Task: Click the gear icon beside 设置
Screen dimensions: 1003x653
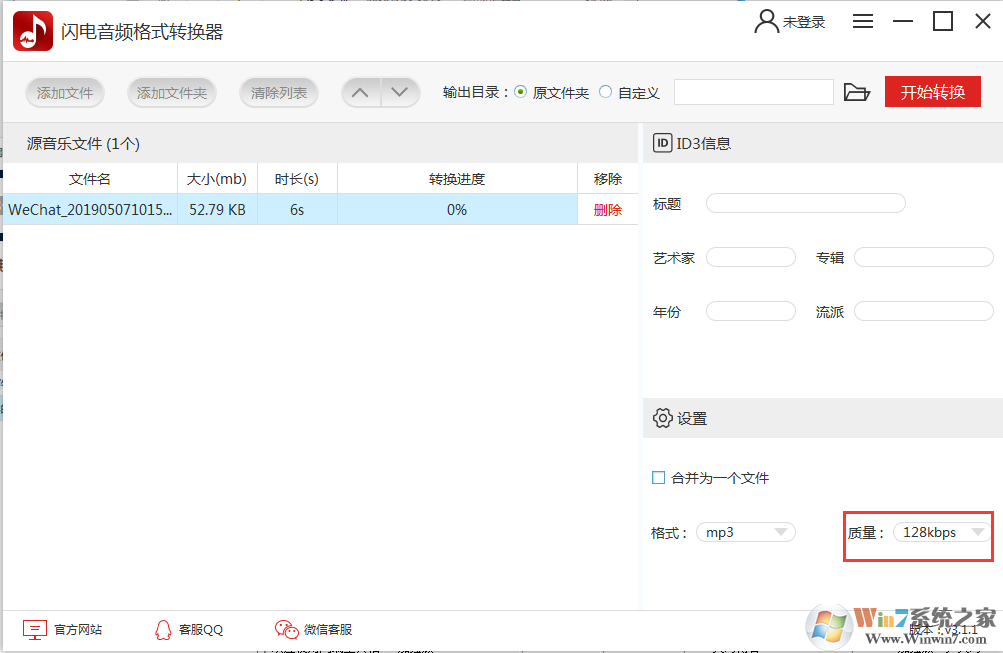Action: (661, 418)
